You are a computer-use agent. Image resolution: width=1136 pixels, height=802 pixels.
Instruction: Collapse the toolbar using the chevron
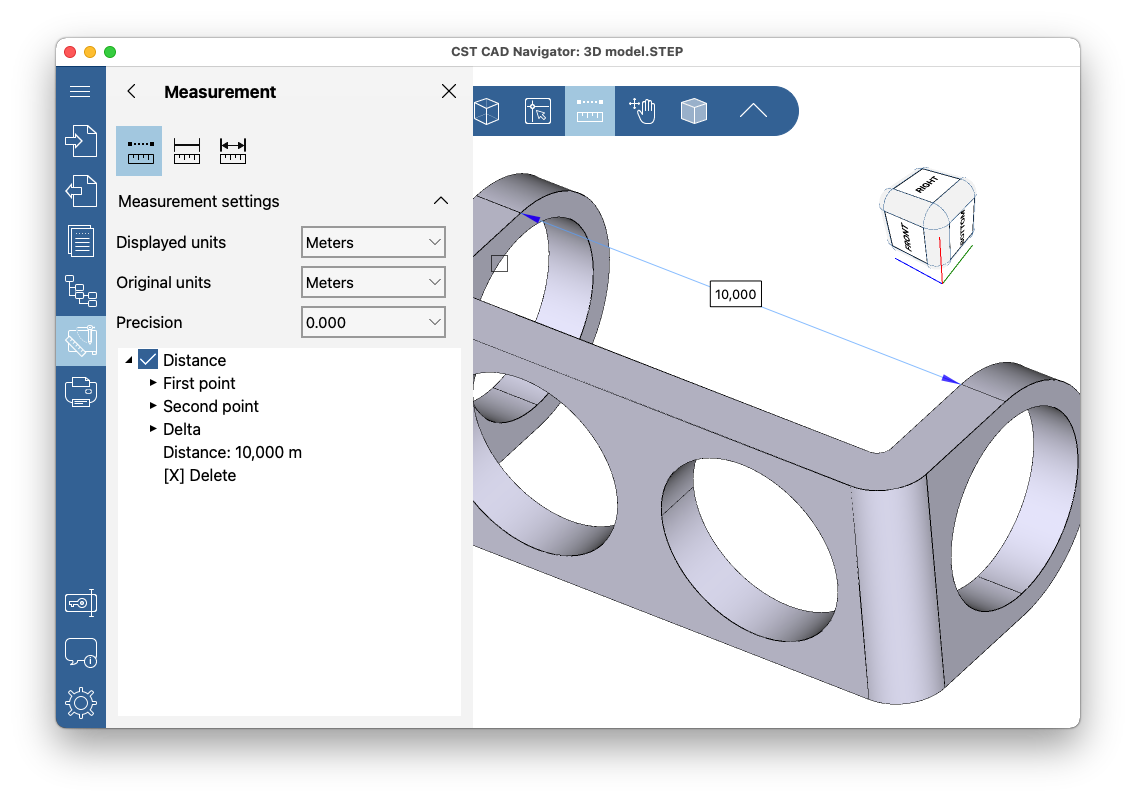click(x=753, y=111)
